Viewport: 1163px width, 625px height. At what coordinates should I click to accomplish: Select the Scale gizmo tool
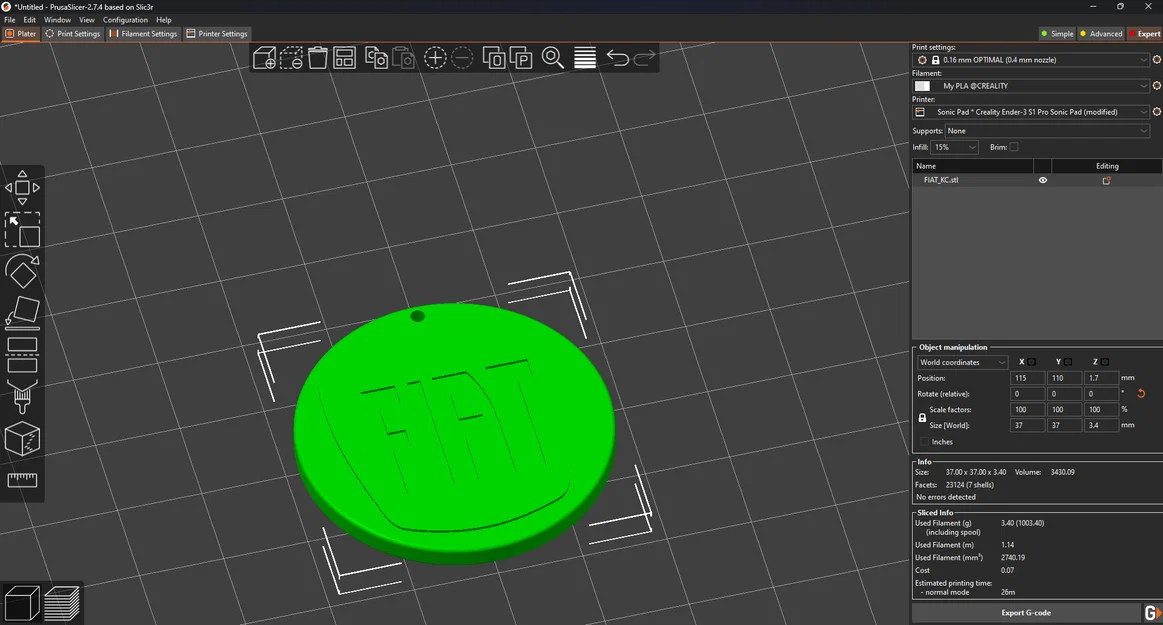click(22, 229)
